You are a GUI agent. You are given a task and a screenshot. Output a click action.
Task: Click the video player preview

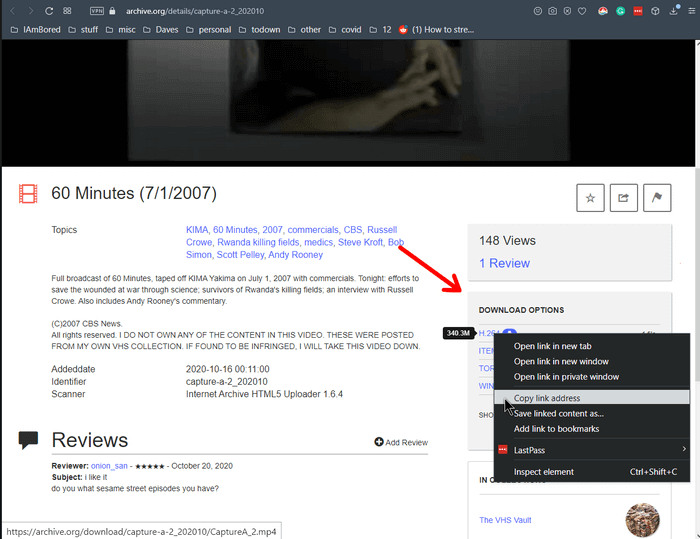click(x=348, y=103)
